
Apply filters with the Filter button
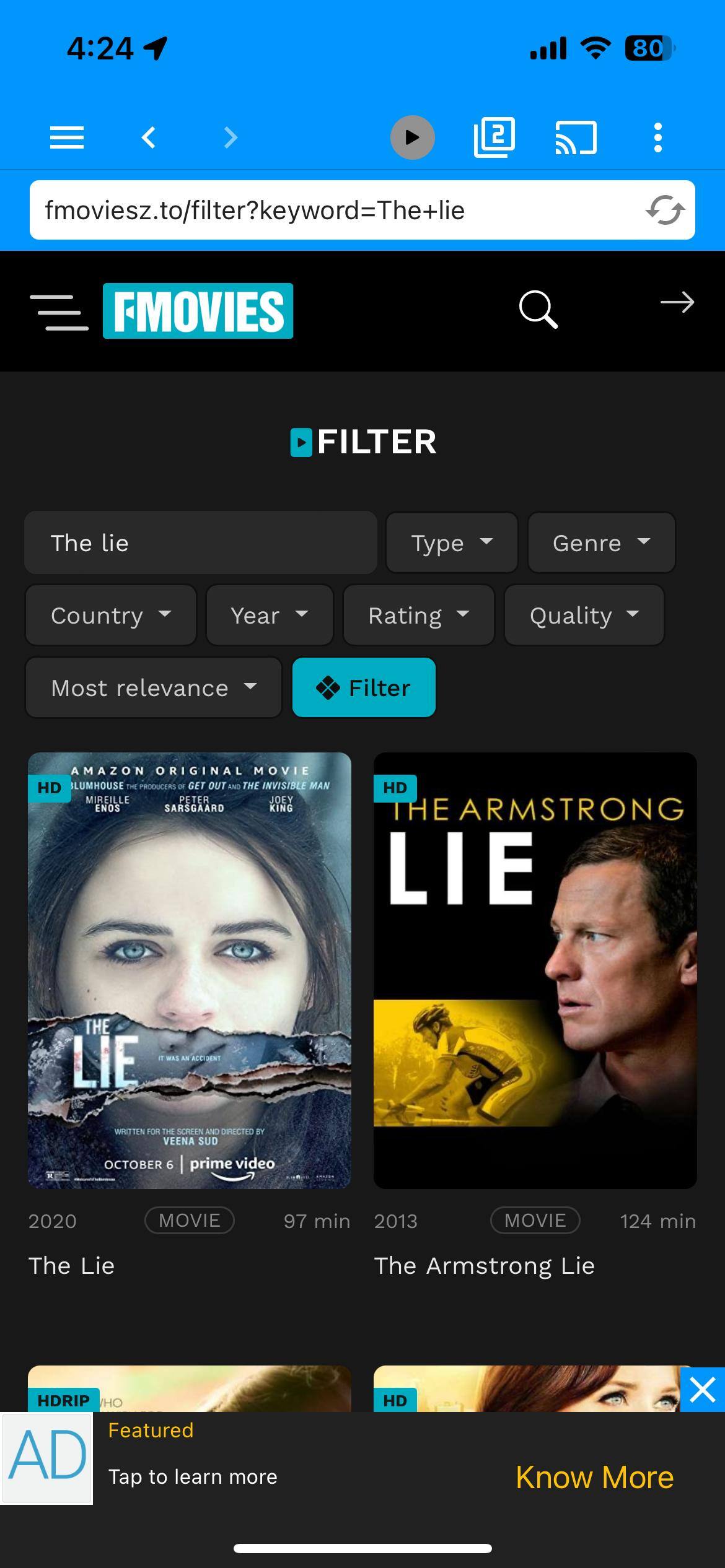364,687
